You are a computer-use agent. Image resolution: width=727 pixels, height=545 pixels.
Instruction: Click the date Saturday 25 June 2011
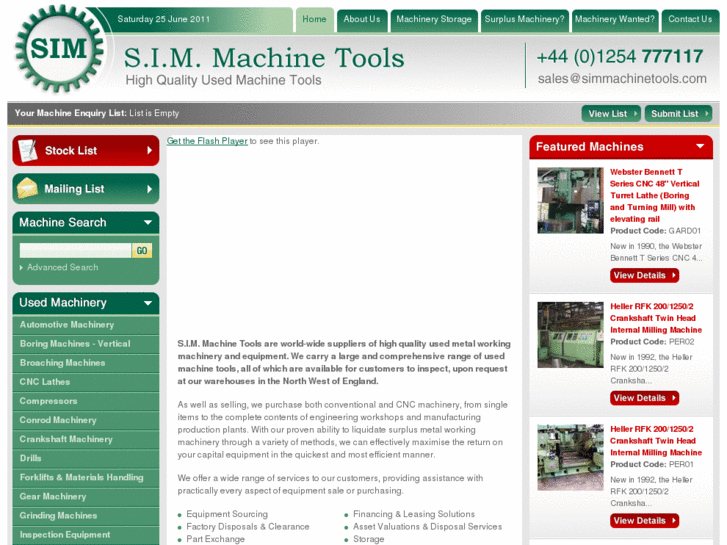(164, 19)
